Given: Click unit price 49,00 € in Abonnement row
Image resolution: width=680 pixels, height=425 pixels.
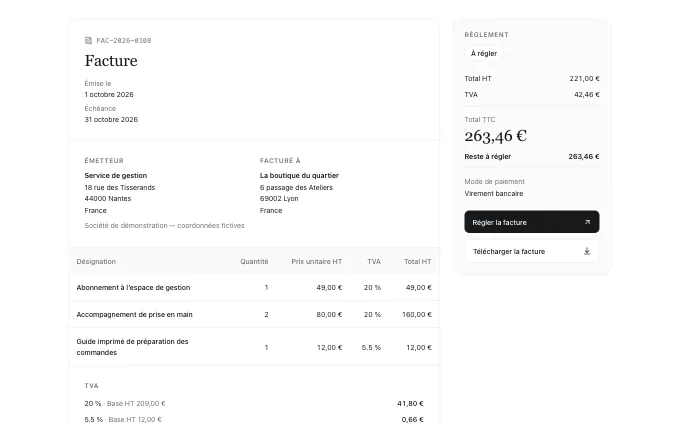Looking at the screenshot, I should click(329, 288).
